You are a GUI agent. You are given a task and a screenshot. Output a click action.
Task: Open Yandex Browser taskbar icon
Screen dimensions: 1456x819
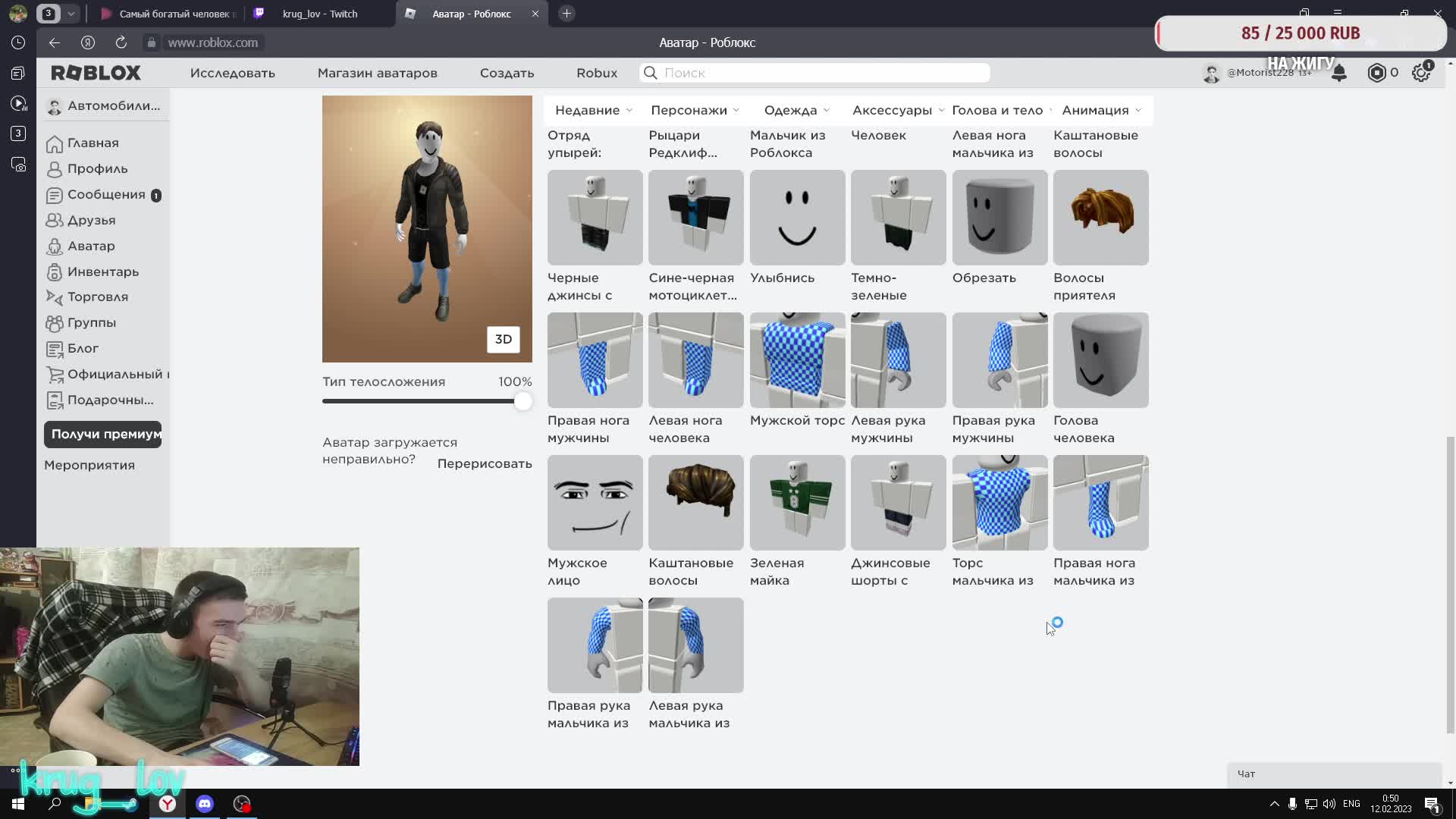coord(168,804)
